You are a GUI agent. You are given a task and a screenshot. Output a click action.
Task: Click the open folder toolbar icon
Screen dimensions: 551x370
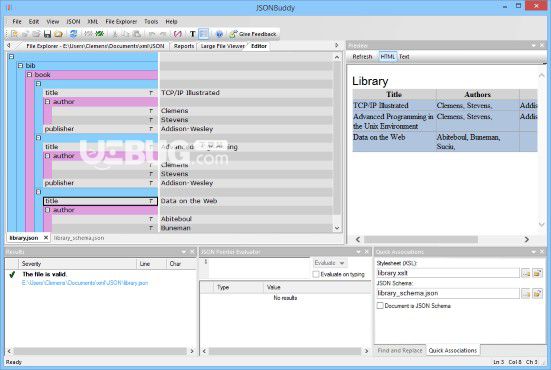point(58,34)
